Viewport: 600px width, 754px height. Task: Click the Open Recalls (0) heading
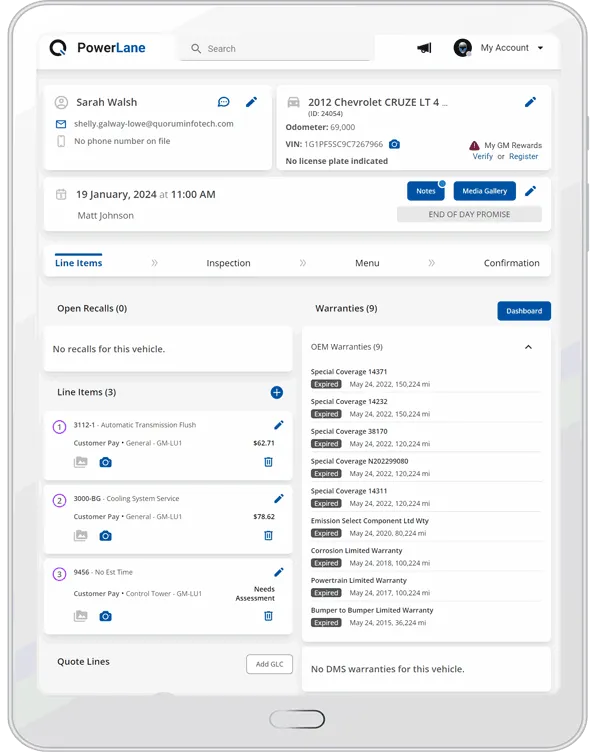pos(92,309)
